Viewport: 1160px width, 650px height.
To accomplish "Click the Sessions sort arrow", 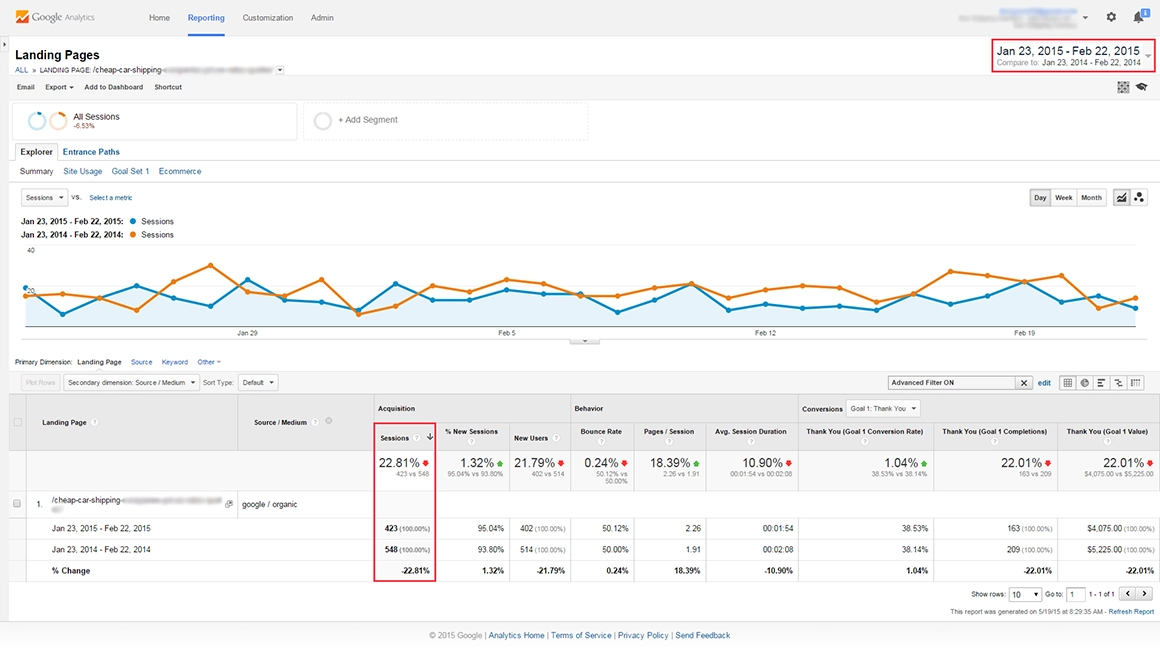I will (430, 437).
